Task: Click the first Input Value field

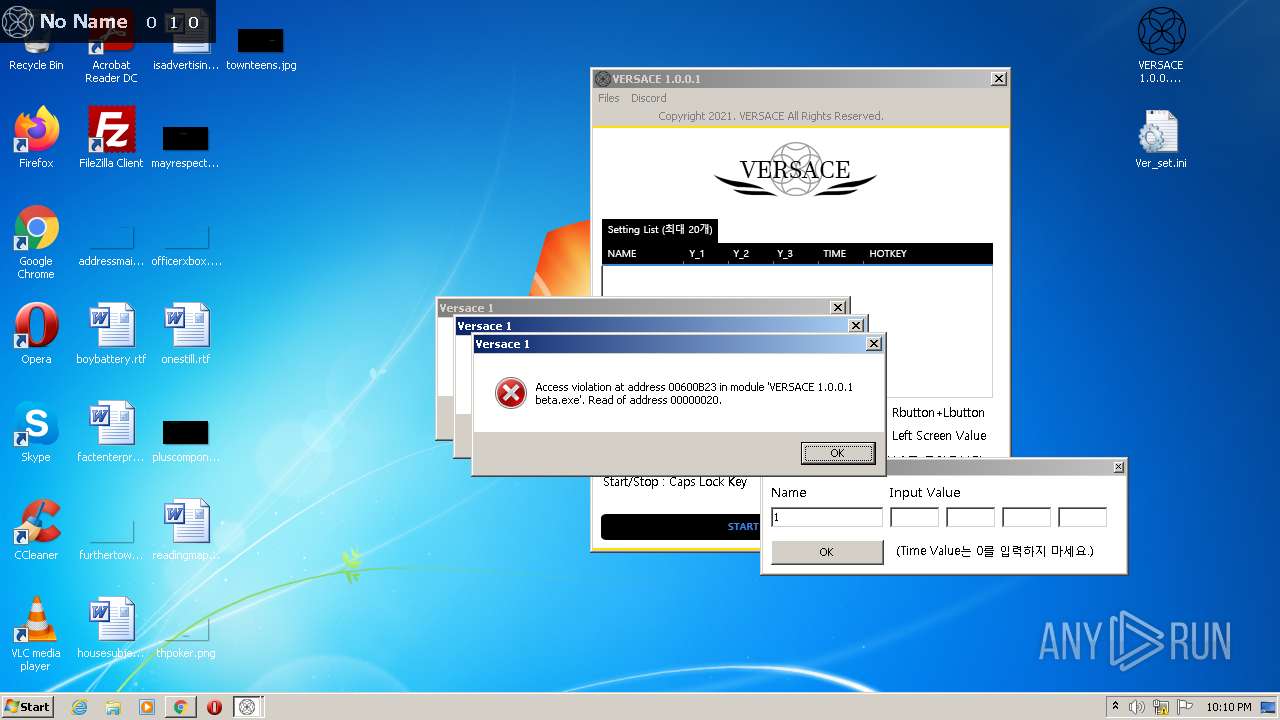Action: [x=914, y=518]
